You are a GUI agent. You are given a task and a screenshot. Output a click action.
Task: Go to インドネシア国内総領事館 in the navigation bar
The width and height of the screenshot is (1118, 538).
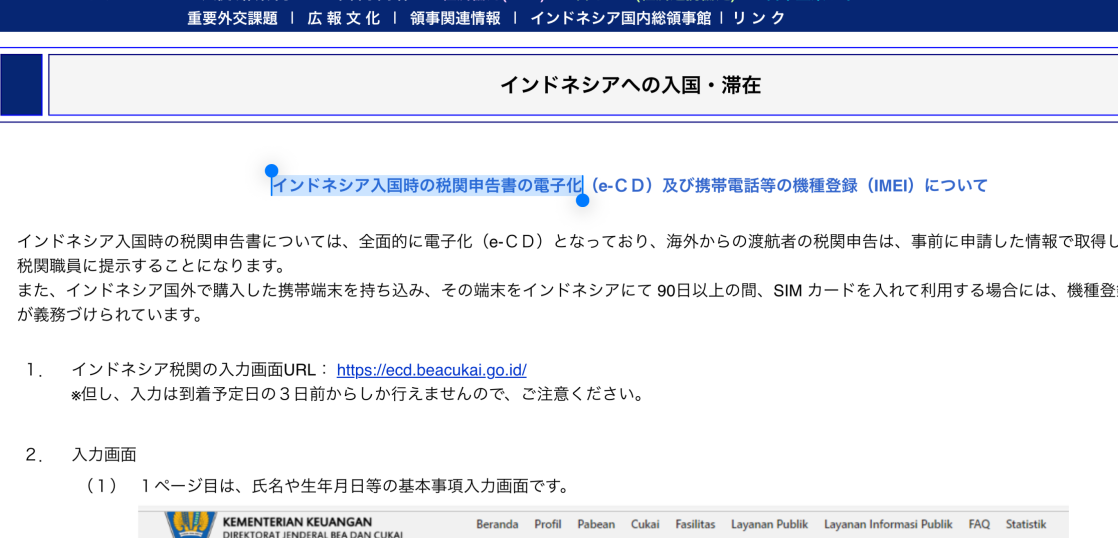tap(620, 18)
